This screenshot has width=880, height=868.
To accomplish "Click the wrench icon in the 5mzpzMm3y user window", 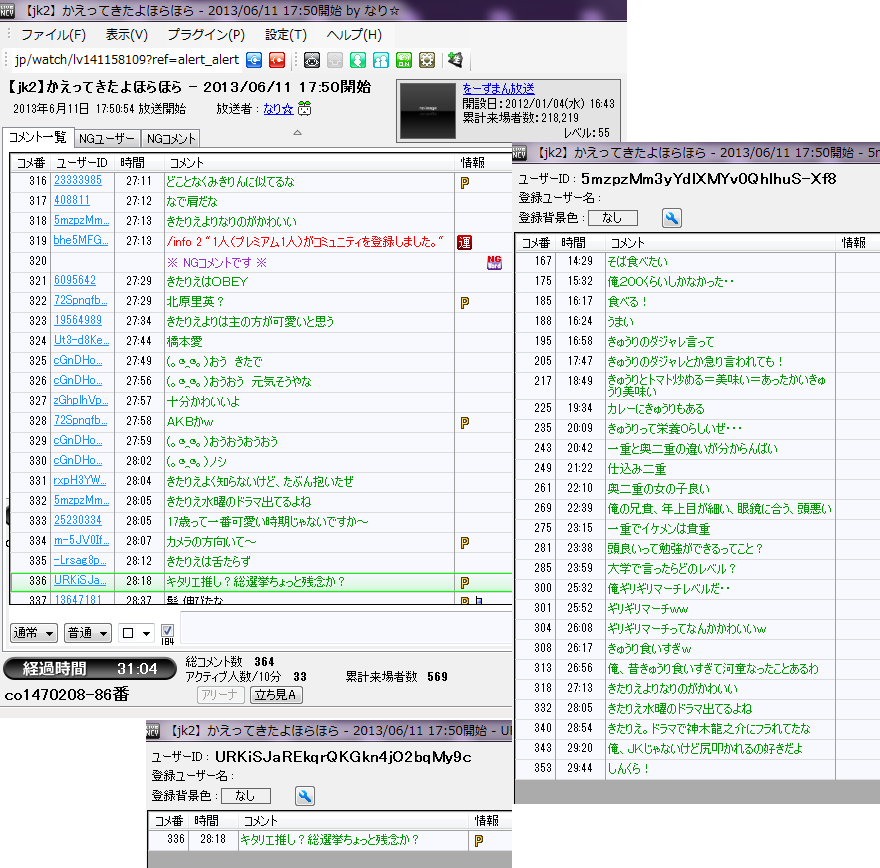I will click(672, 218).
